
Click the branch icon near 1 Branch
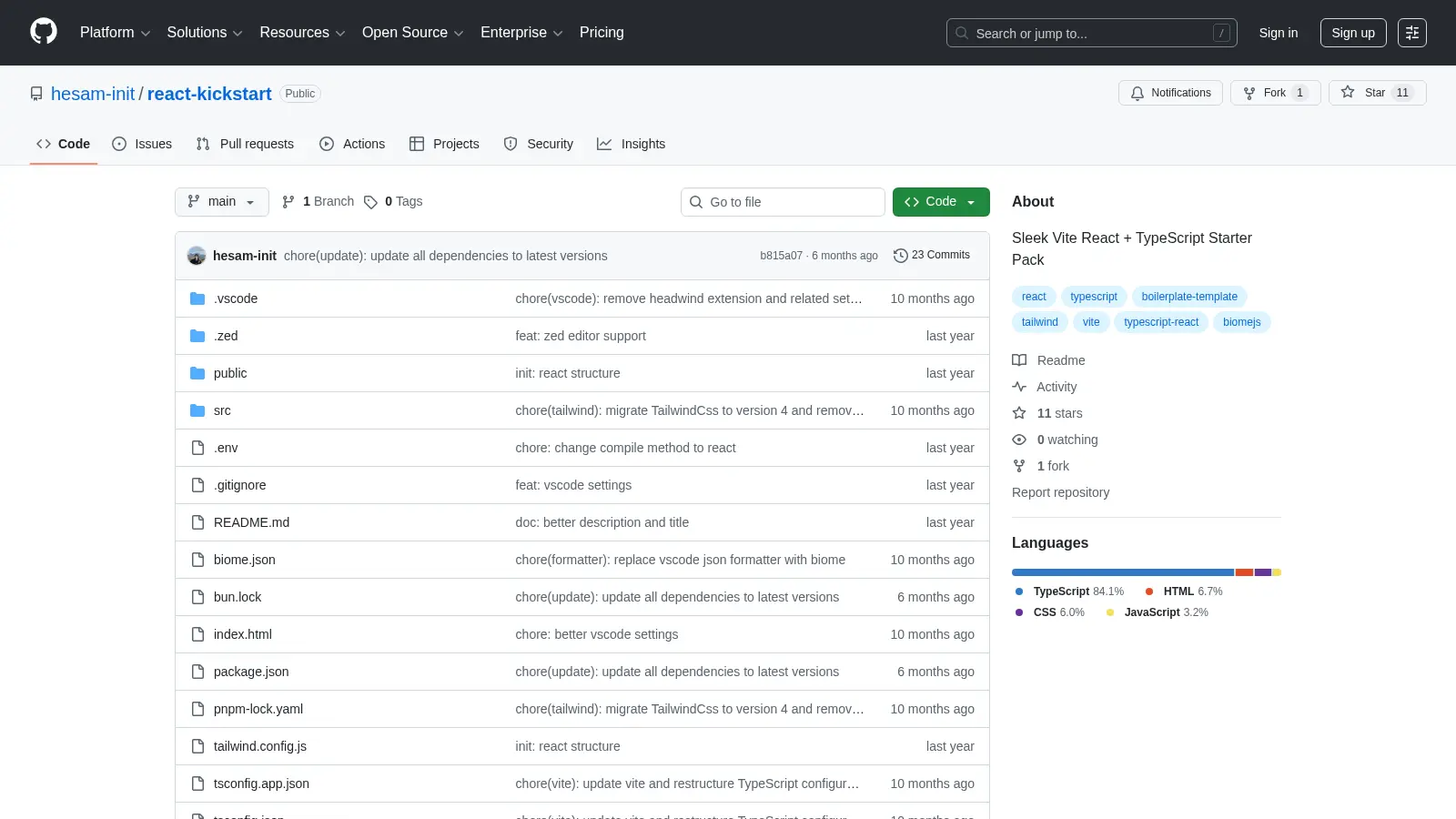pos(288,202)
